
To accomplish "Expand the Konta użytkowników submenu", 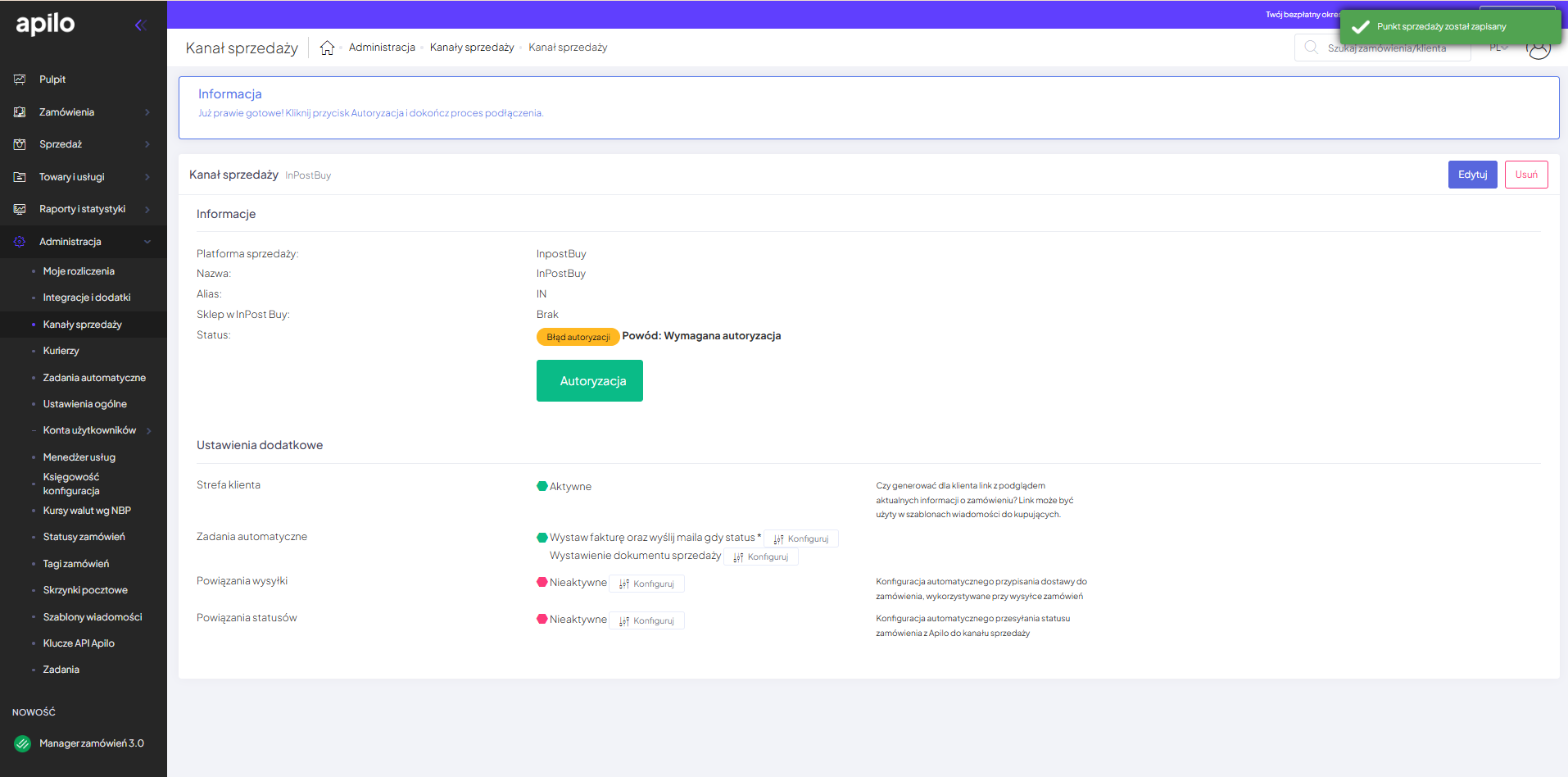I will point(148,430).
